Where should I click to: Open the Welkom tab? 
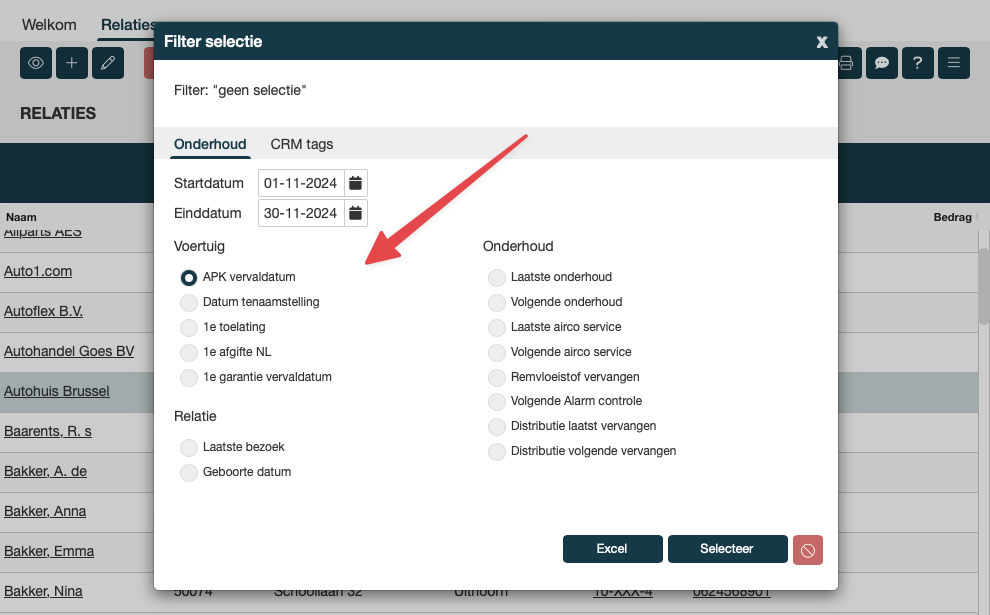[x=49, y=24]
